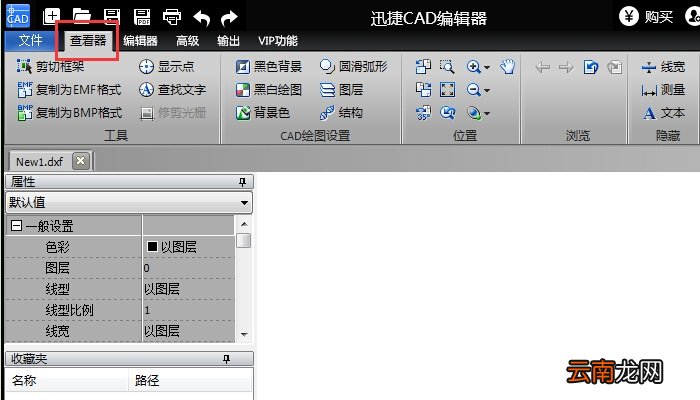Image resolution: width=700 pixels, height=400 pixels.
Task: Open the 默认值 dropdown
Action: (x=129, y=202)
